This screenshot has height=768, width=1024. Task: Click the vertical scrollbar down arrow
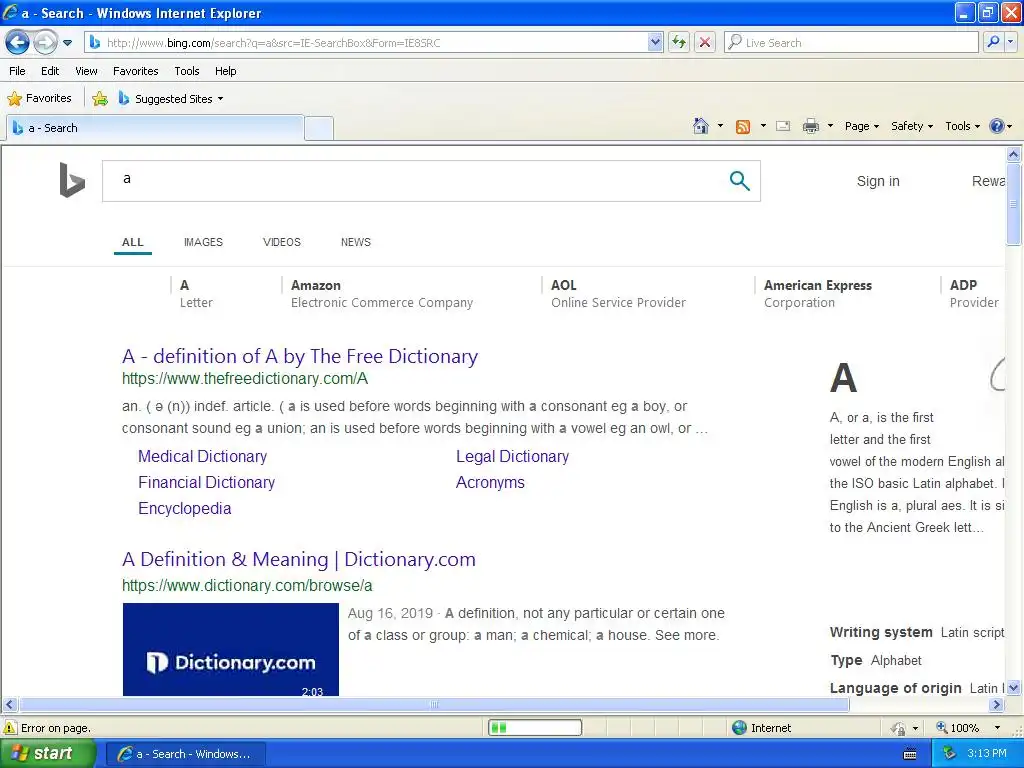[1014, 688]
